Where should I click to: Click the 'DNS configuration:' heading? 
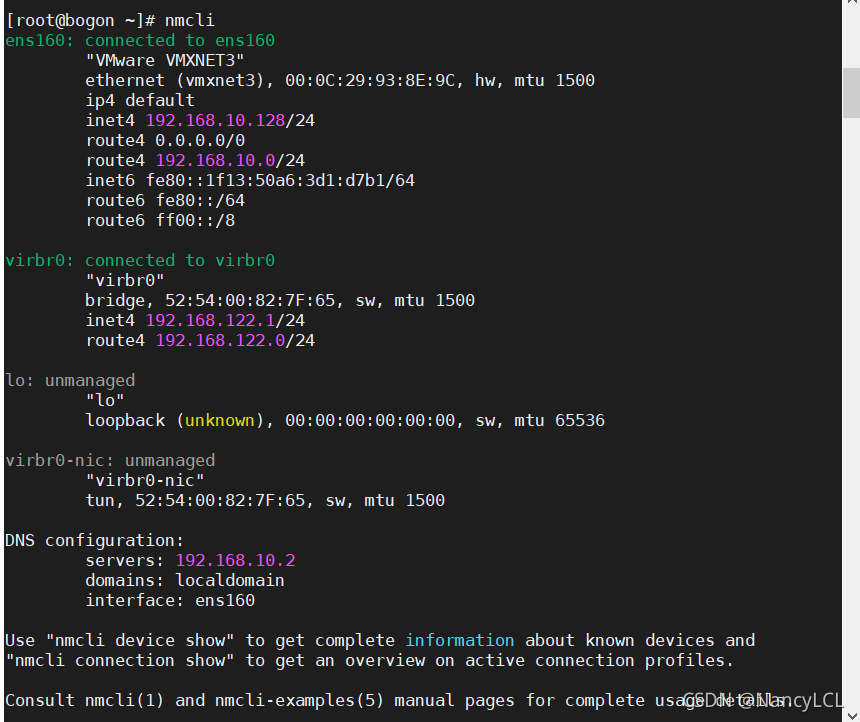94,541
